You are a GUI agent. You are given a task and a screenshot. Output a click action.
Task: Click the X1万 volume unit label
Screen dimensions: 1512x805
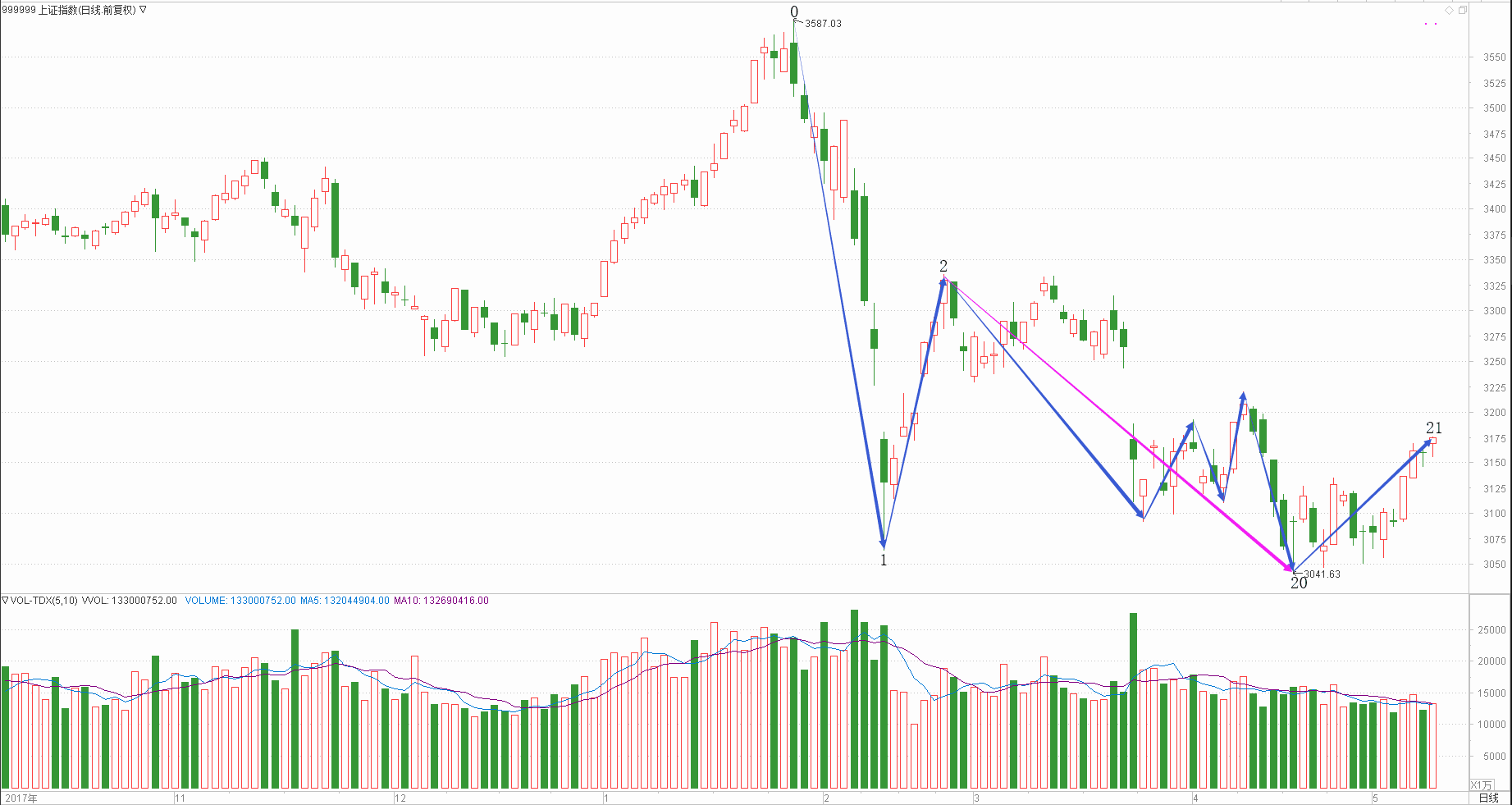(1481, 785)
